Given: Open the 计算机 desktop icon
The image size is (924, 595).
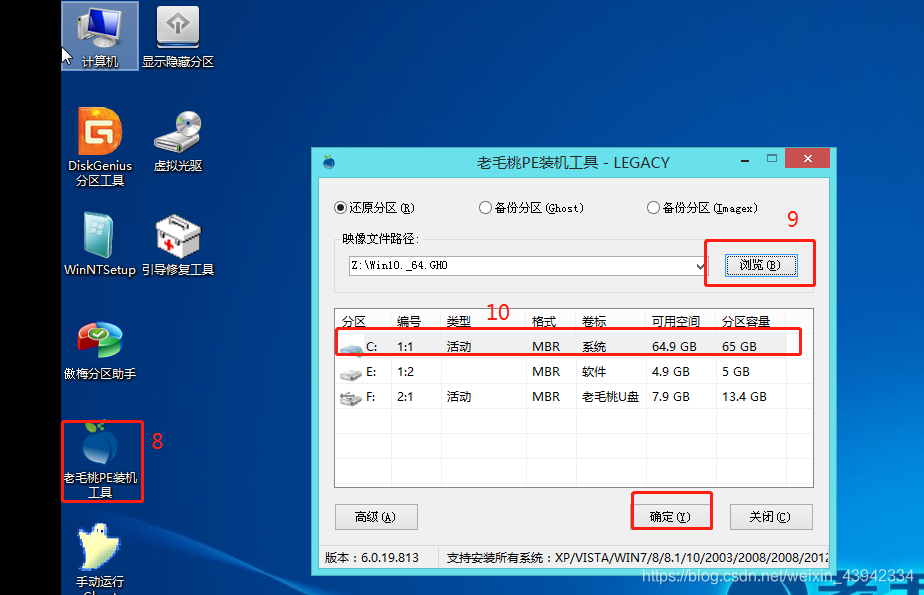Looking at the screenshot, I should 100,36.
